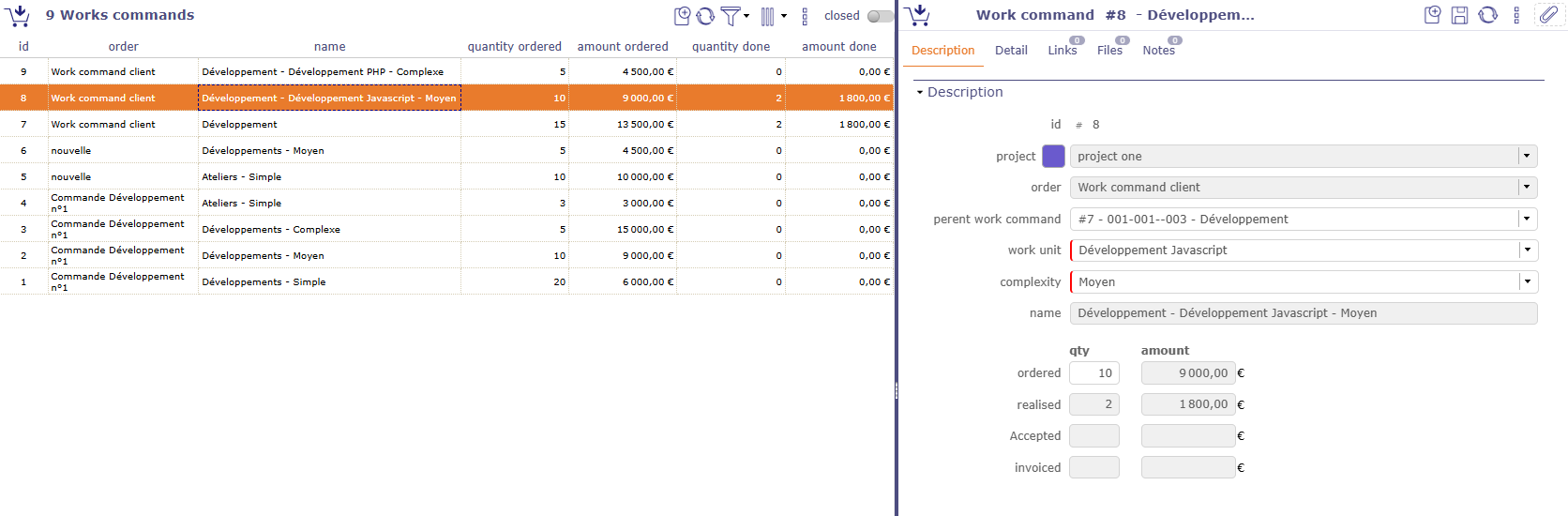Click the Accepted qty field
This screenshot has height=516, width=1568.
point(1094,435)
